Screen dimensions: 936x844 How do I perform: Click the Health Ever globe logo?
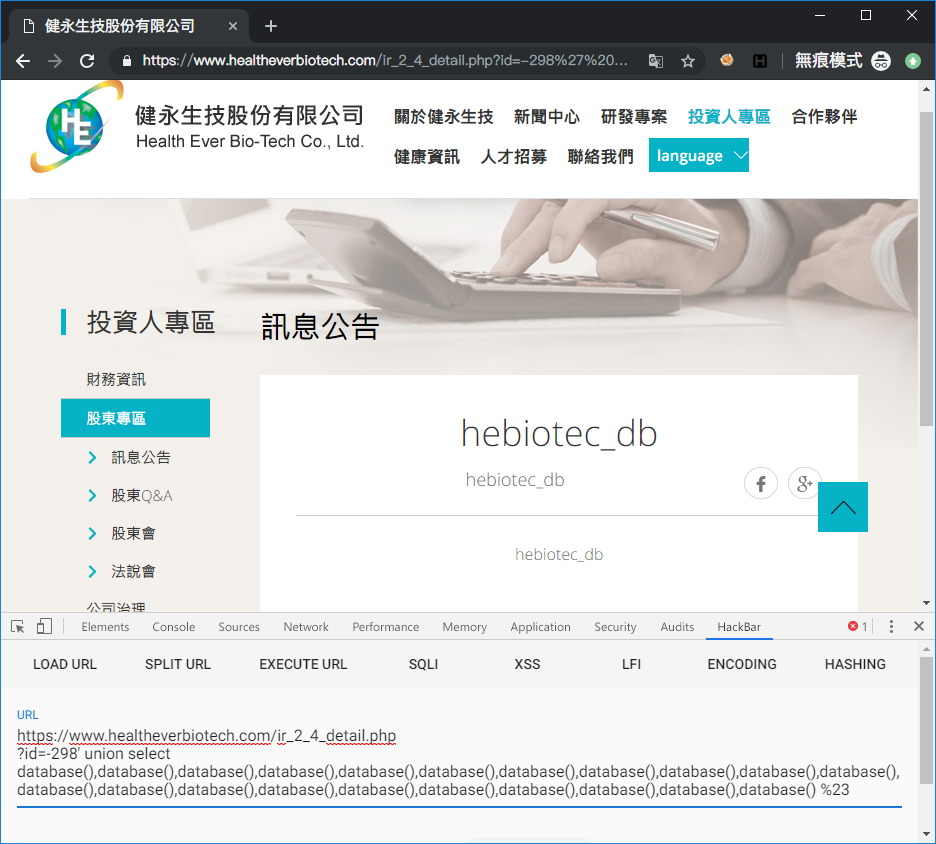pos(76,127)
